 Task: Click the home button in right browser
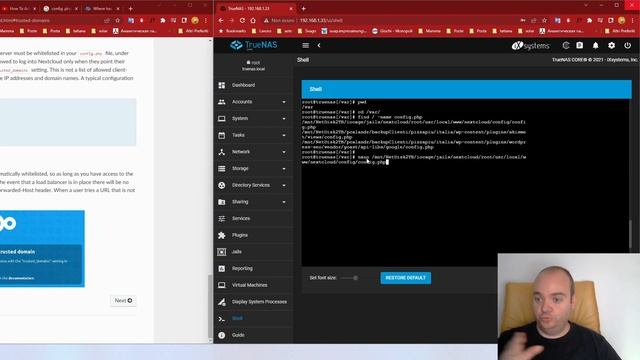tap(253, 20)
